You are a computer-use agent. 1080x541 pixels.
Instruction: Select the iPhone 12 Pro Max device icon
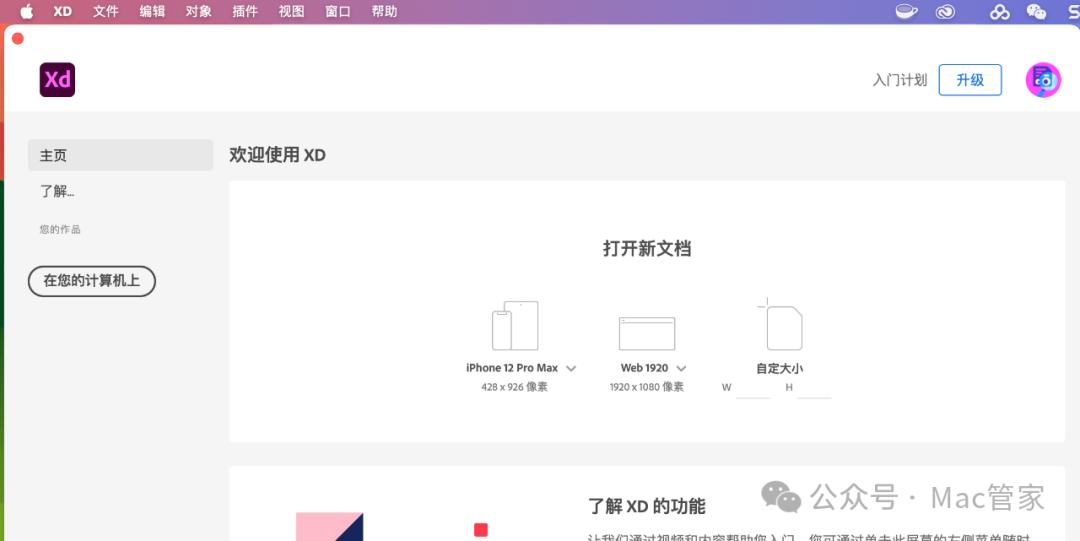coord(515,325)
